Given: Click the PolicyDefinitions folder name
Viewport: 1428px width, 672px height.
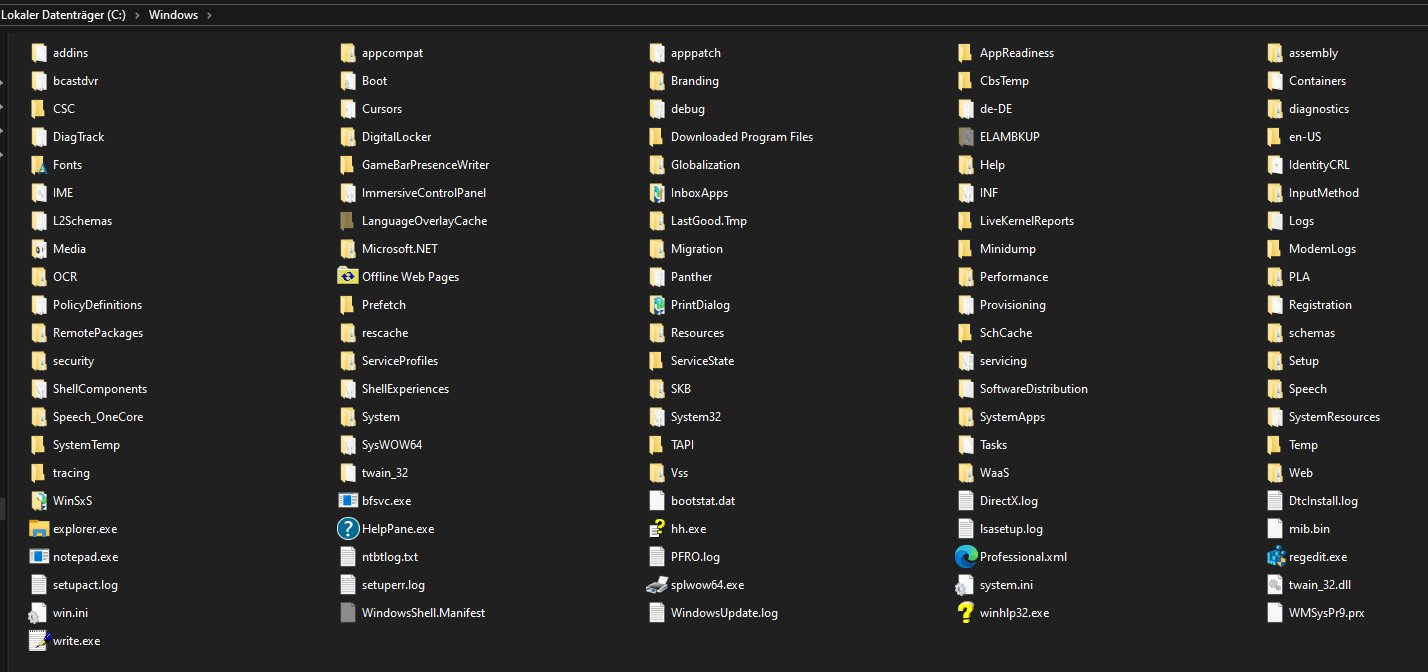Looking at the screenshot, I should click(x=97, y=305).
